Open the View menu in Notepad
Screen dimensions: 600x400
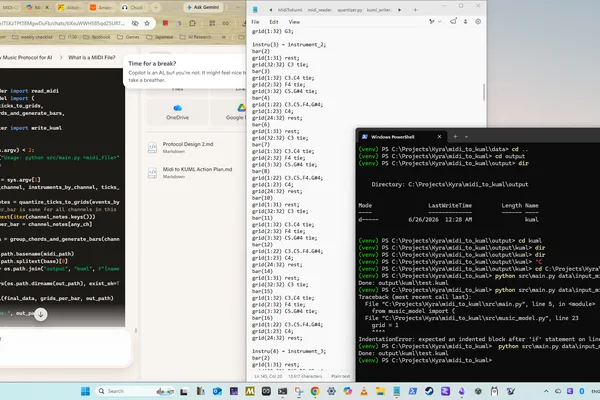294,22
